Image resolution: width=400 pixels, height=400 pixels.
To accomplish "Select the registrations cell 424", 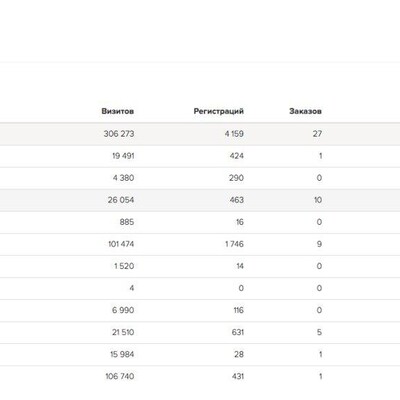I will coord(237,156).
